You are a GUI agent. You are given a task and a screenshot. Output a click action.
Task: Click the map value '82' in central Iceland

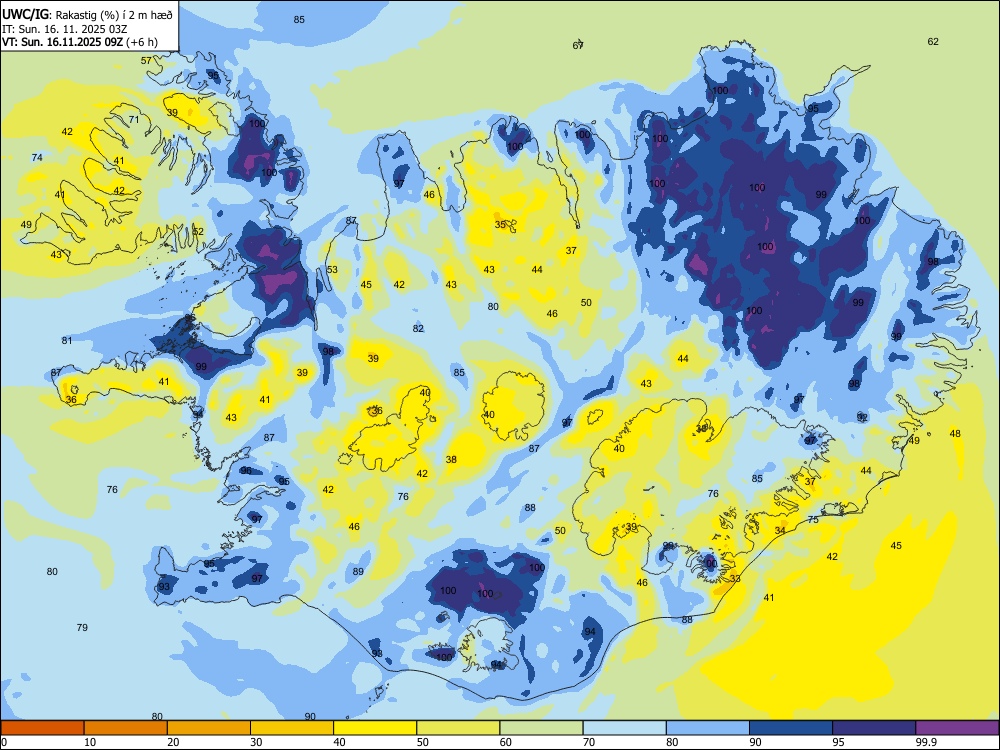418,328
